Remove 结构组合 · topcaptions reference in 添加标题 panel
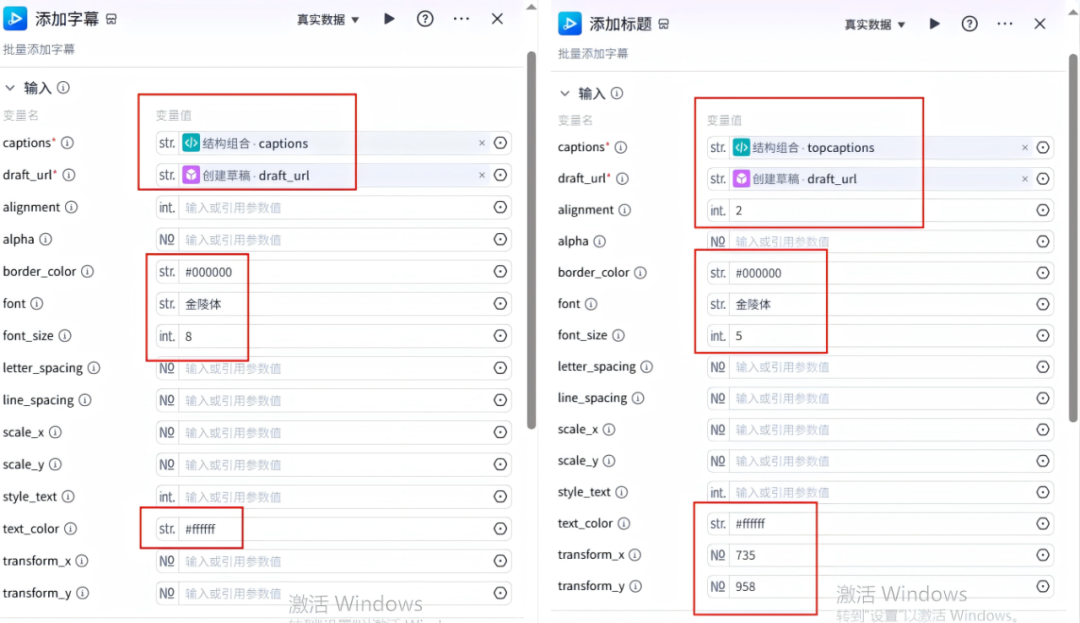 (1025, 147)
